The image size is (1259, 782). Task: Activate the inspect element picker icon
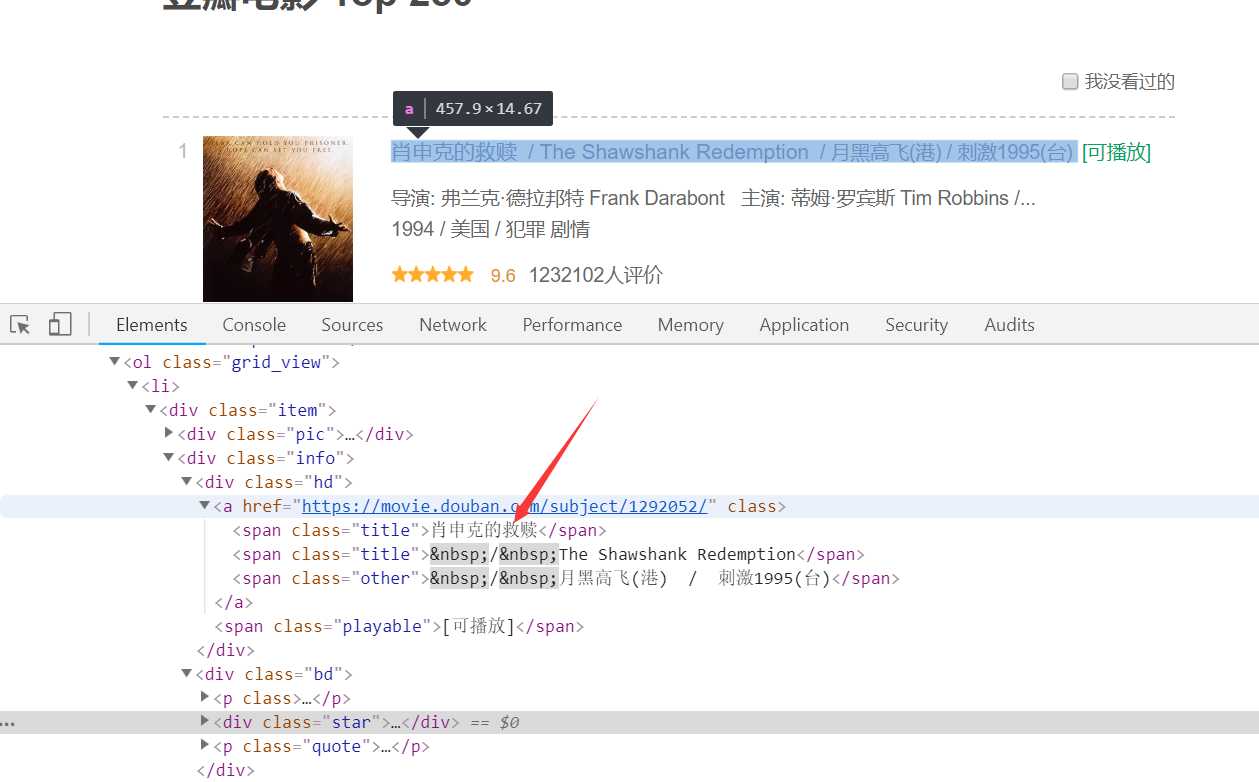pyautogui.click(x=20, y=324)
